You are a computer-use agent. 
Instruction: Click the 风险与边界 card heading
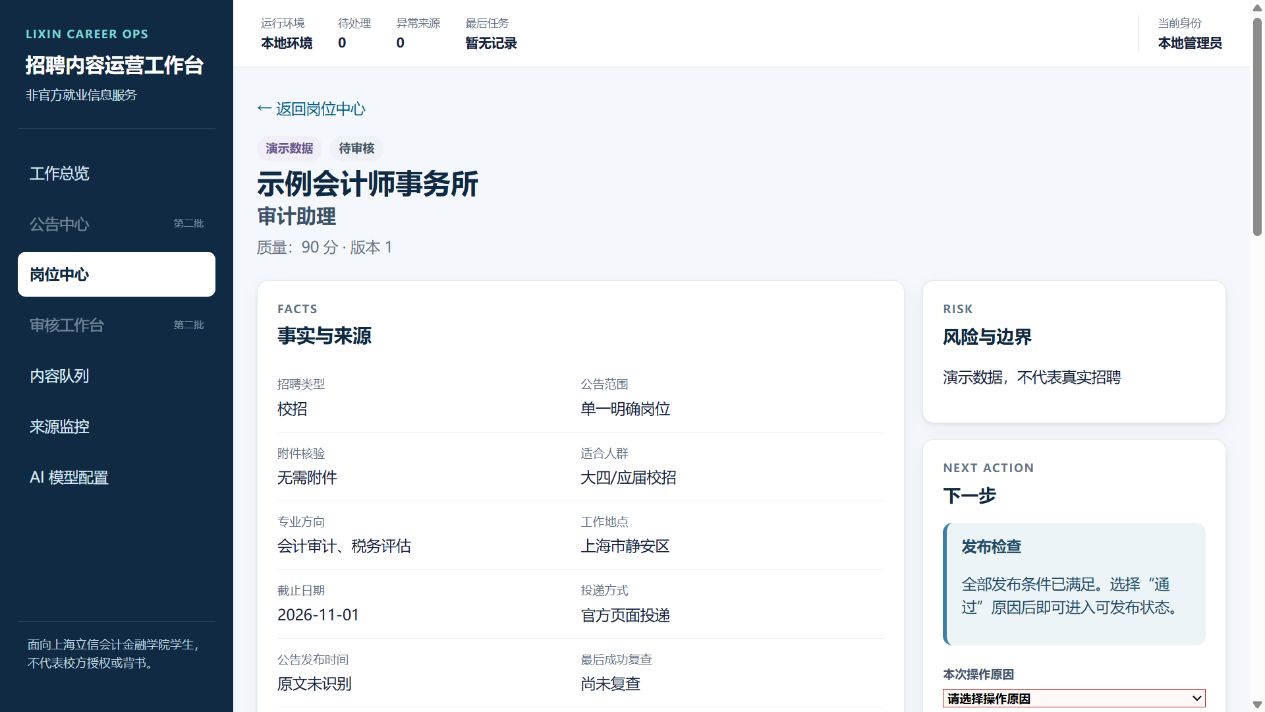point(987,337)
